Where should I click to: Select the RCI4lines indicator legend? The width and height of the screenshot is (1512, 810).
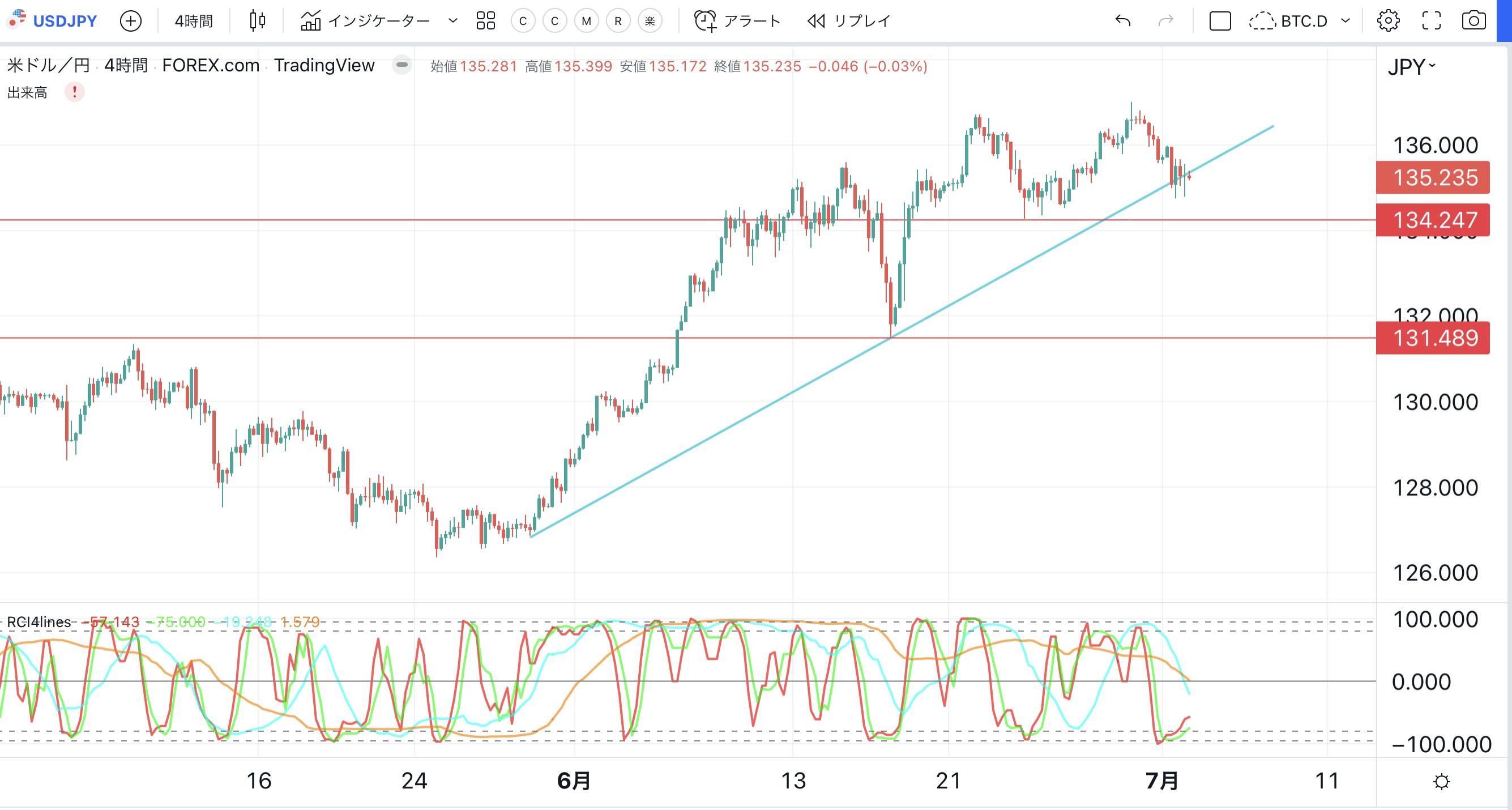39,621
